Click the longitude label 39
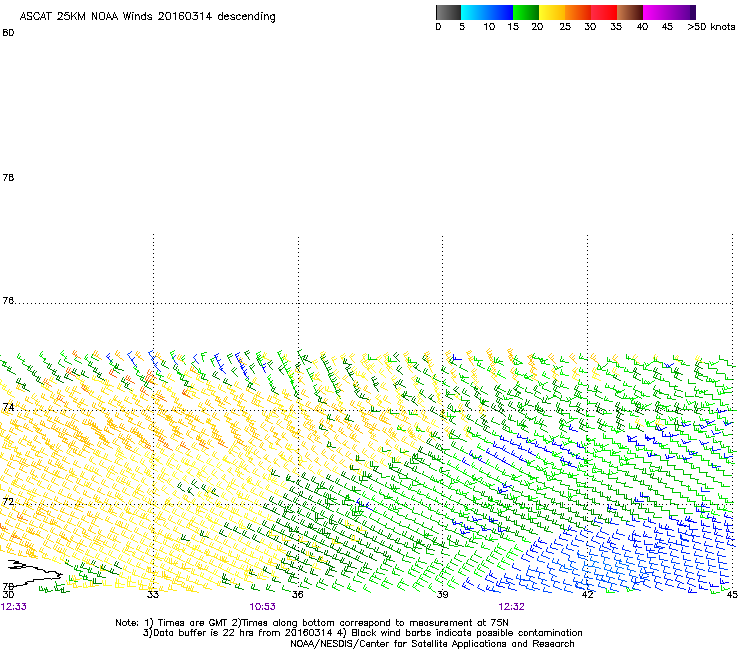Viewport: 740px width, 650px height. point(442,594)
